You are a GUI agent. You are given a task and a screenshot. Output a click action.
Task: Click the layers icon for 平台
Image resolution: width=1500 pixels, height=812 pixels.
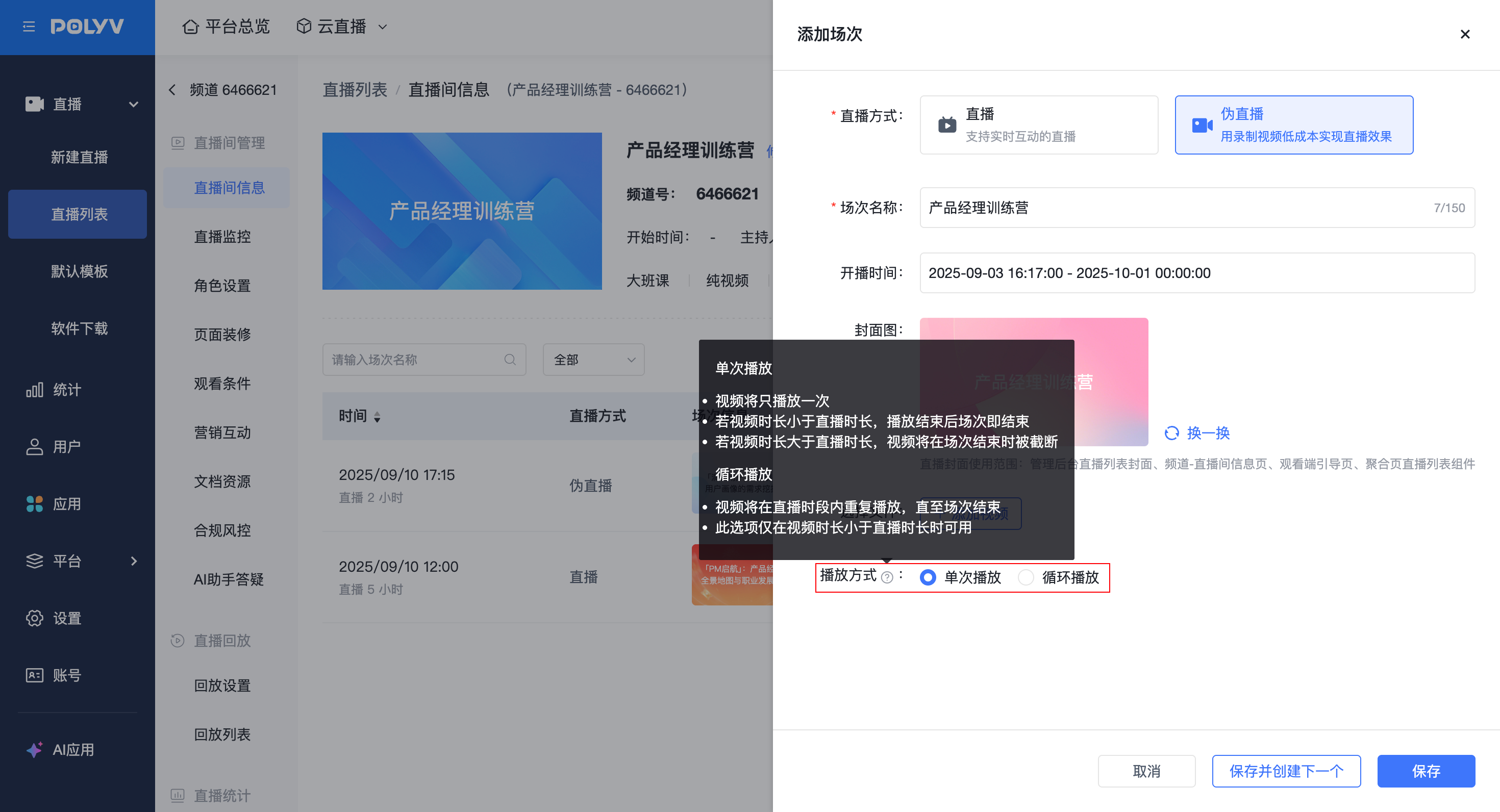pyautogui.click(x=34, y=561)
